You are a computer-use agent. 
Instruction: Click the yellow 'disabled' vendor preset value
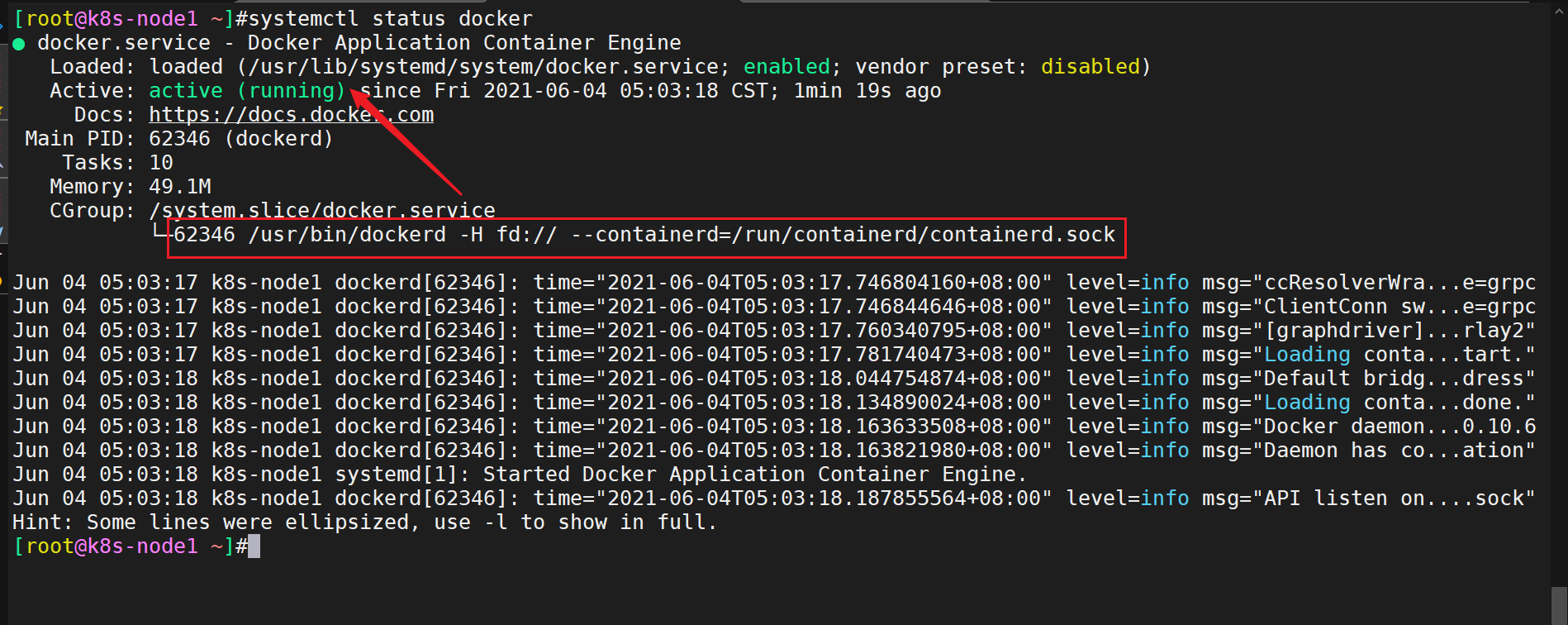(1090, 66)
